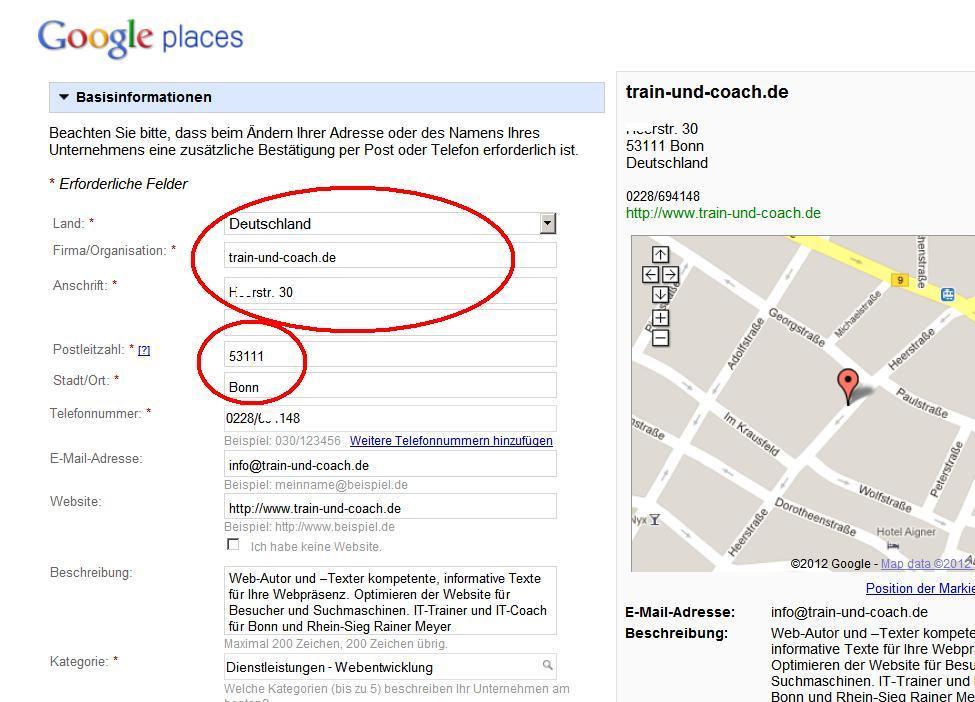Click the Postleitzahl field with 53111
The width and height of the screenshot is (975, 702).
pyautogui.click(x=390, y=354)
